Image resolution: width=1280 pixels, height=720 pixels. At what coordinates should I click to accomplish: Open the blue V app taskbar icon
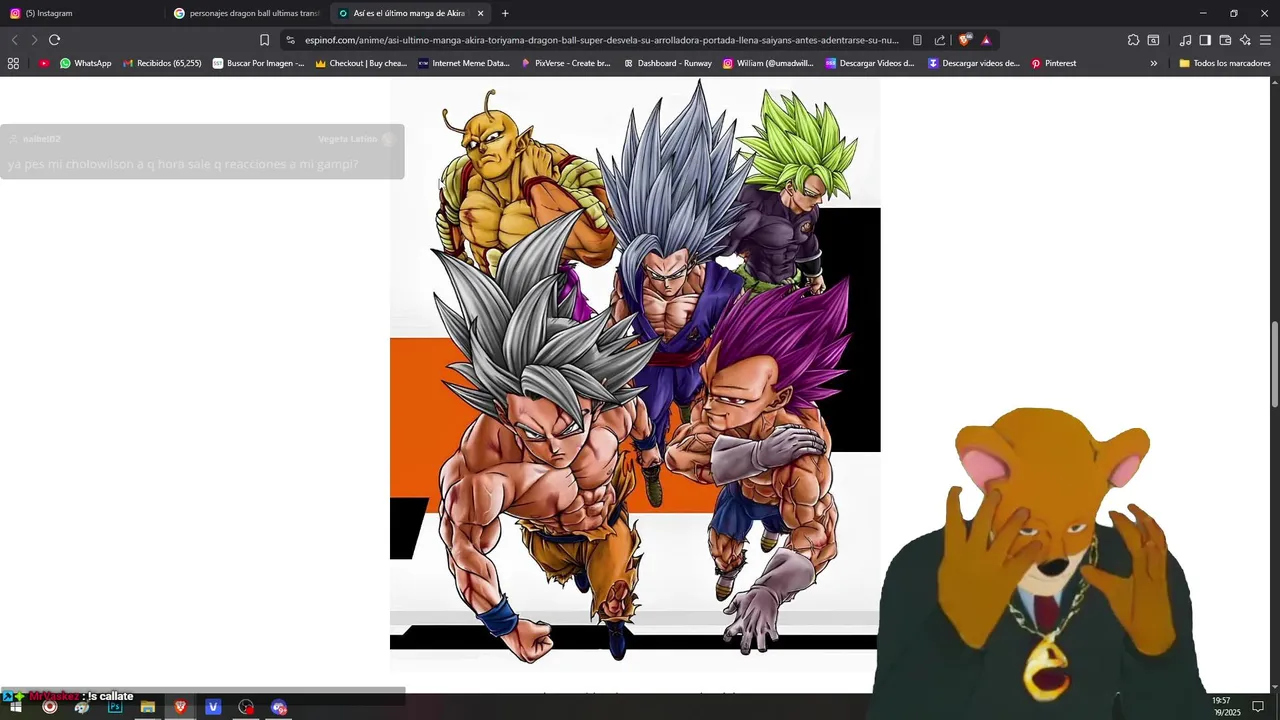pyautogui.click(x=213, y=707)
